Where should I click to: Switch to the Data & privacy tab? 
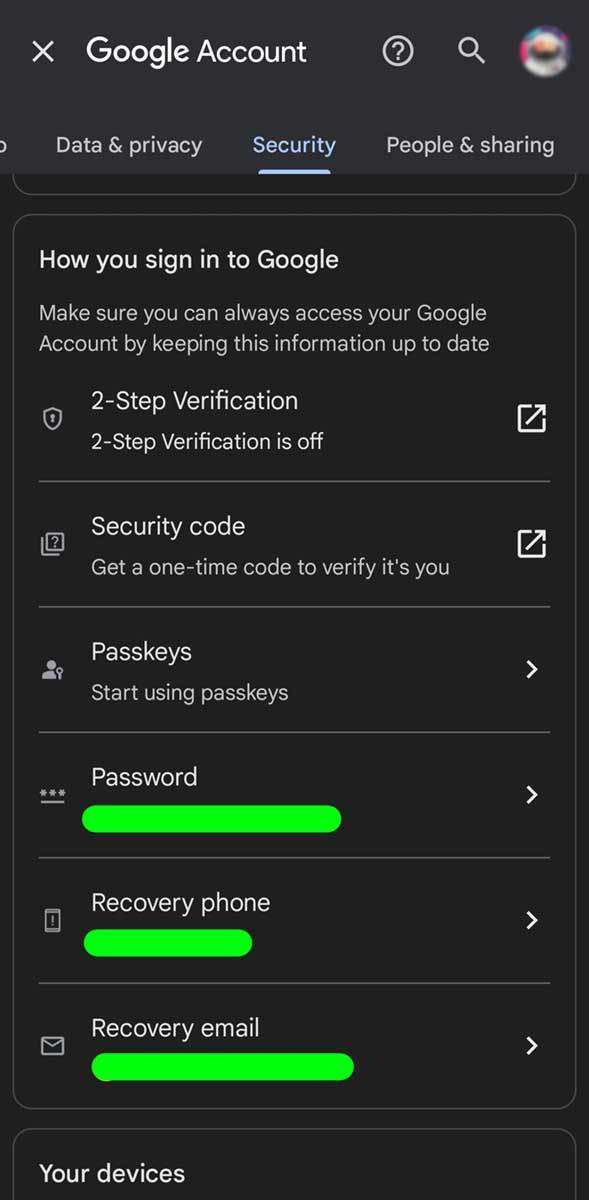point(129,145)
